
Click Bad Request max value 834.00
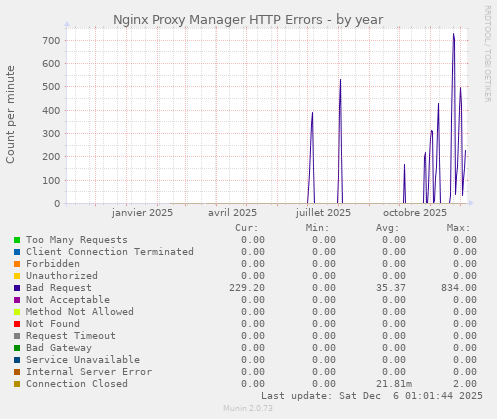(459, 288)
